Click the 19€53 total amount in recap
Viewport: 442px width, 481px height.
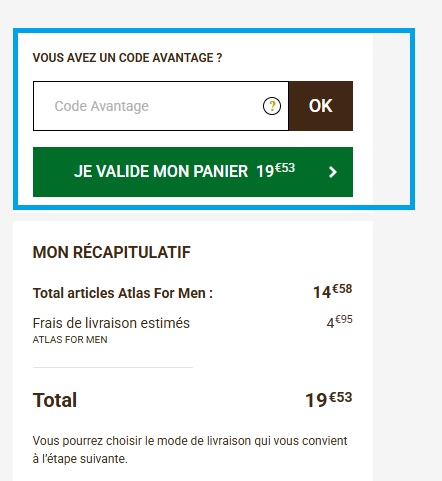(329, 399)
